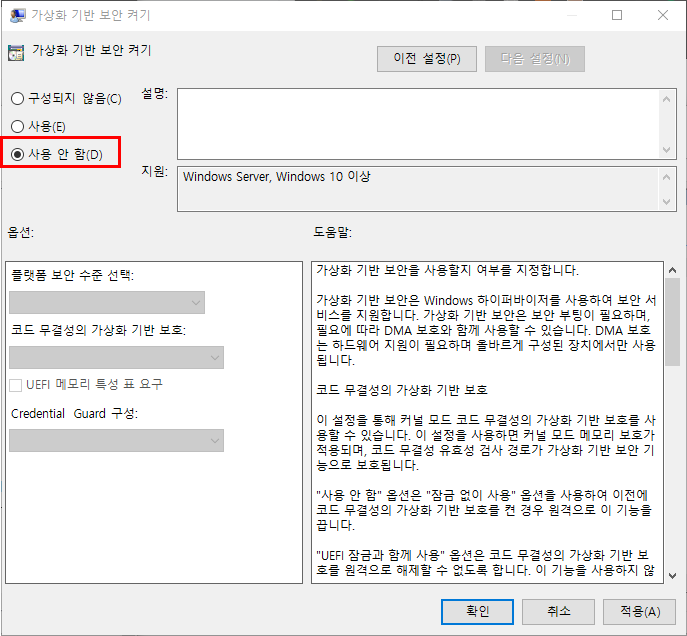Open 코드 무결성의 가상화 기반 보호 dropdown
687x636 pixels.
[x=116, y=357]
